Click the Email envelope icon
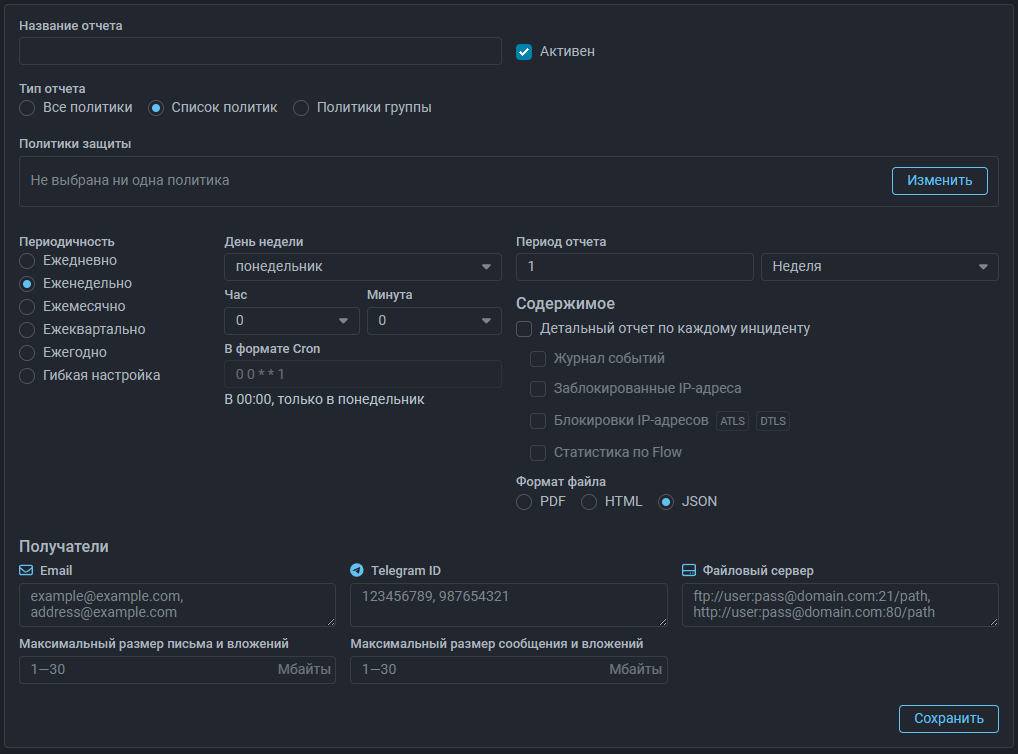 click(27, 570)
